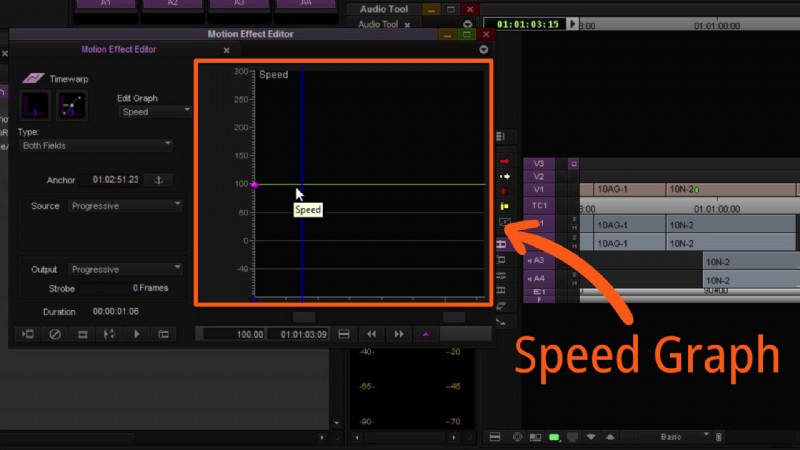800x450 pixels.
Task: Expand the Type Both Fields dropdown
Action: click(96, 145)
